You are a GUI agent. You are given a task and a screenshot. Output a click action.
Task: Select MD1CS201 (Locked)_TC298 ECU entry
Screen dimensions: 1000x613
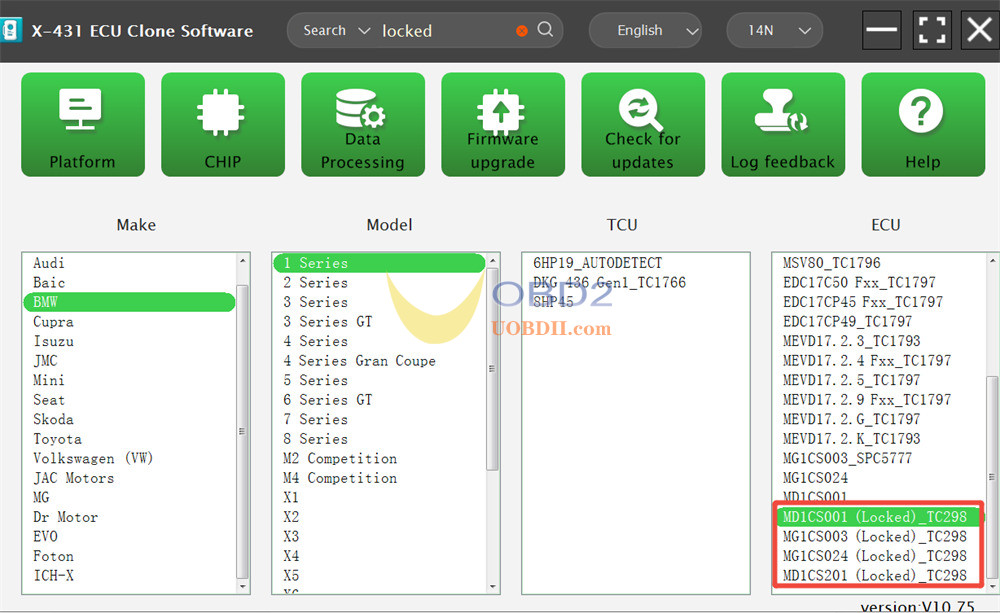click(875, 576)
